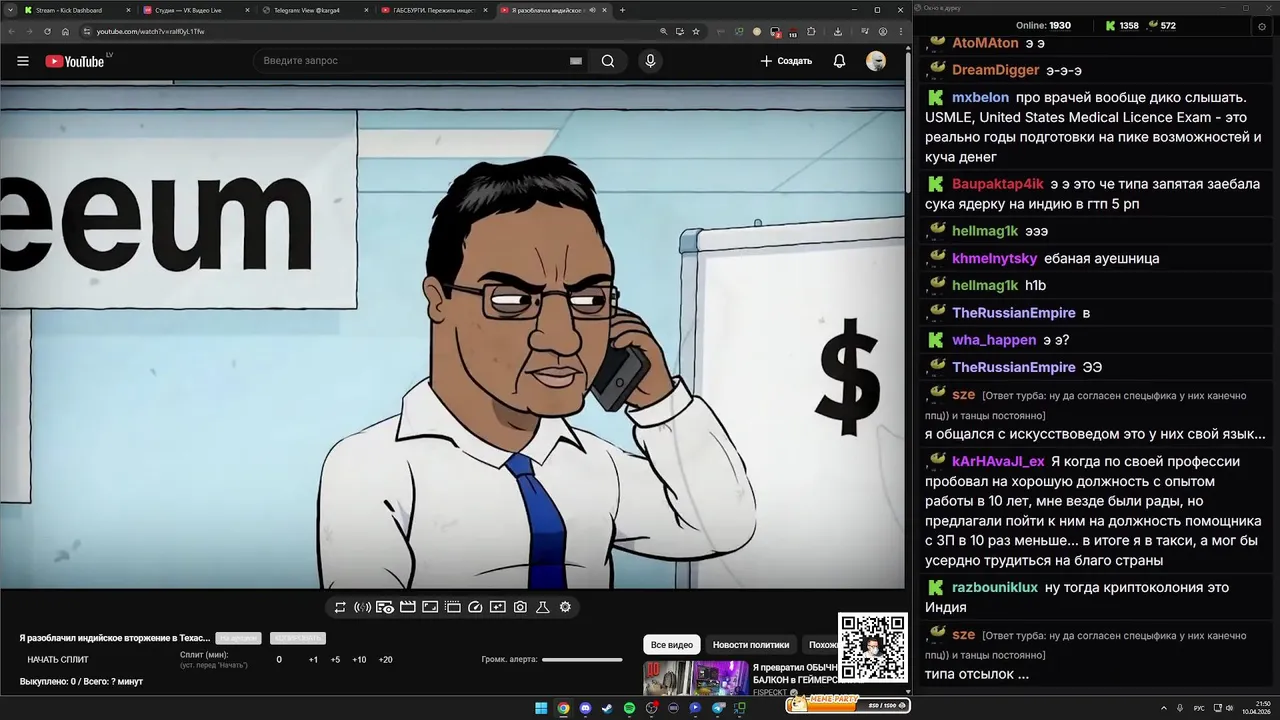Go to the browser home page

[x=66, y=31]
